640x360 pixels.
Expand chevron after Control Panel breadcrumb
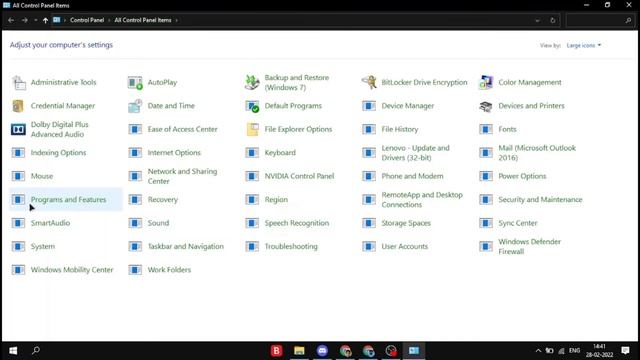109,20
